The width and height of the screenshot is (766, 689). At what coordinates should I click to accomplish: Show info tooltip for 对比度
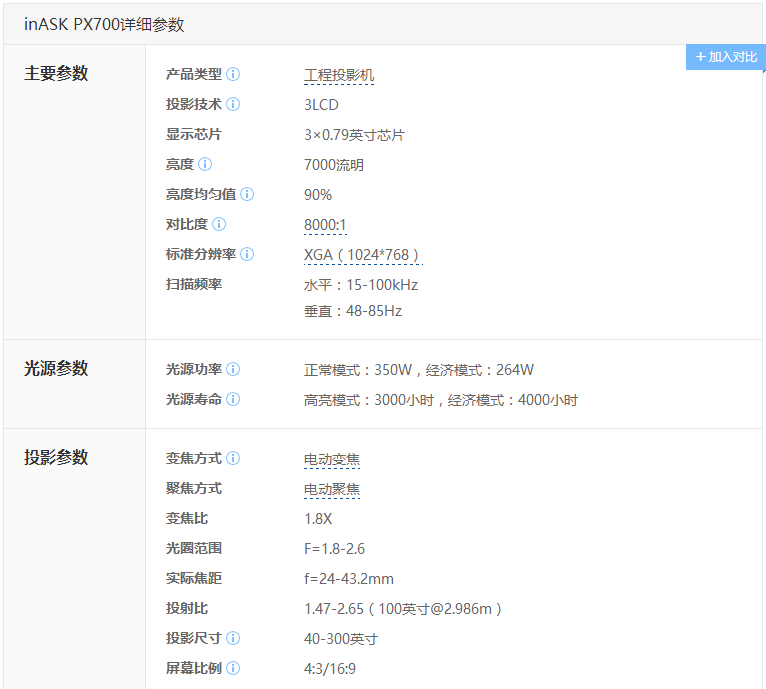pyautogui.click(x=219, y=224)
